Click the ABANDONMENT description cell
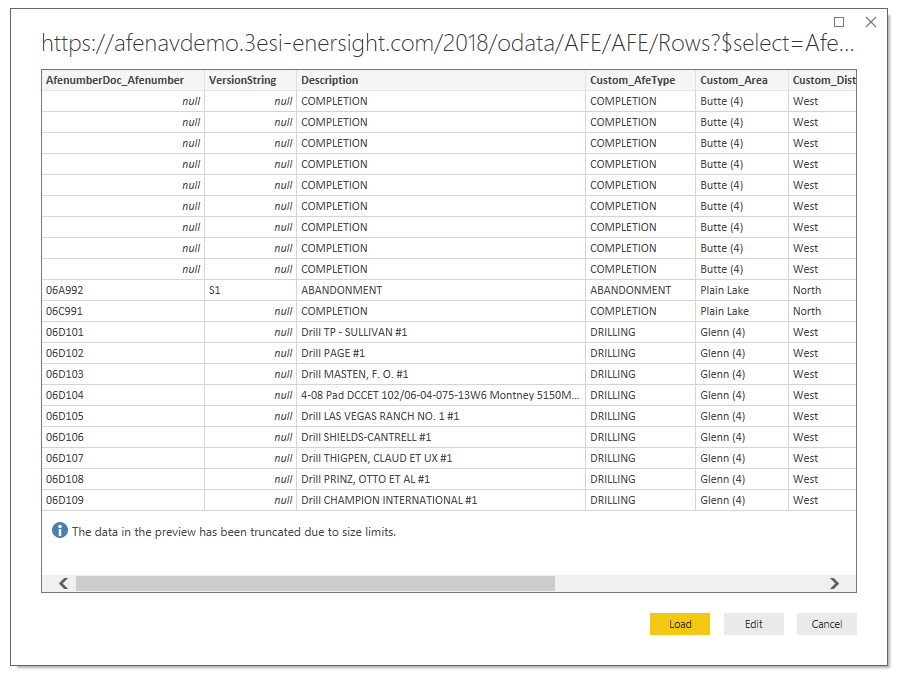Screen dimensions: 897x676 point(441,290)
